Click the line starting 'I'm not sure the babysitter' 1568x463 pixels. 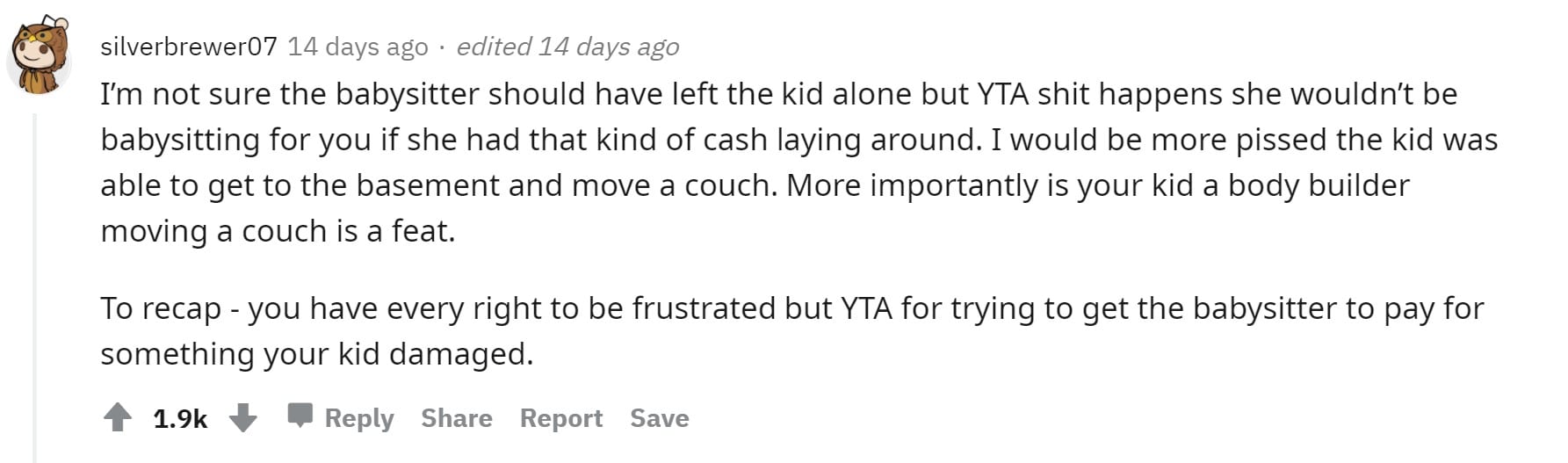point(778,94)
